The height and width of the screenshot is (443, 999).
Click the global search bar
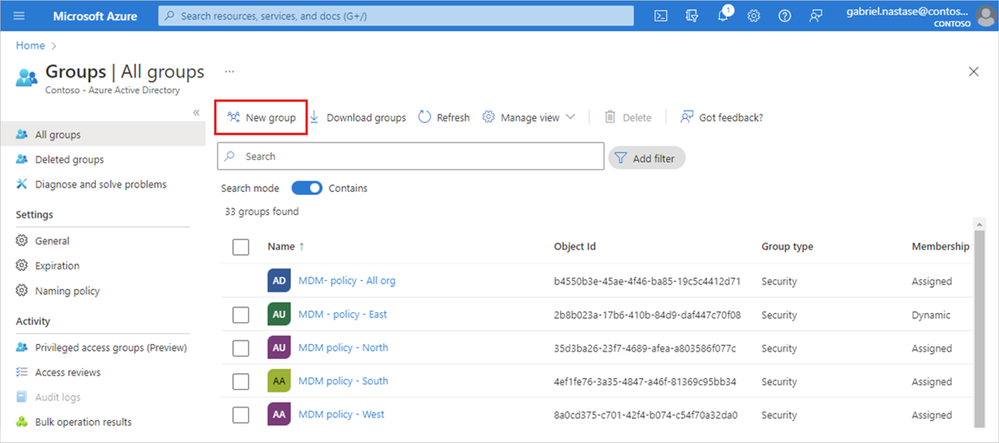[396, 16]
